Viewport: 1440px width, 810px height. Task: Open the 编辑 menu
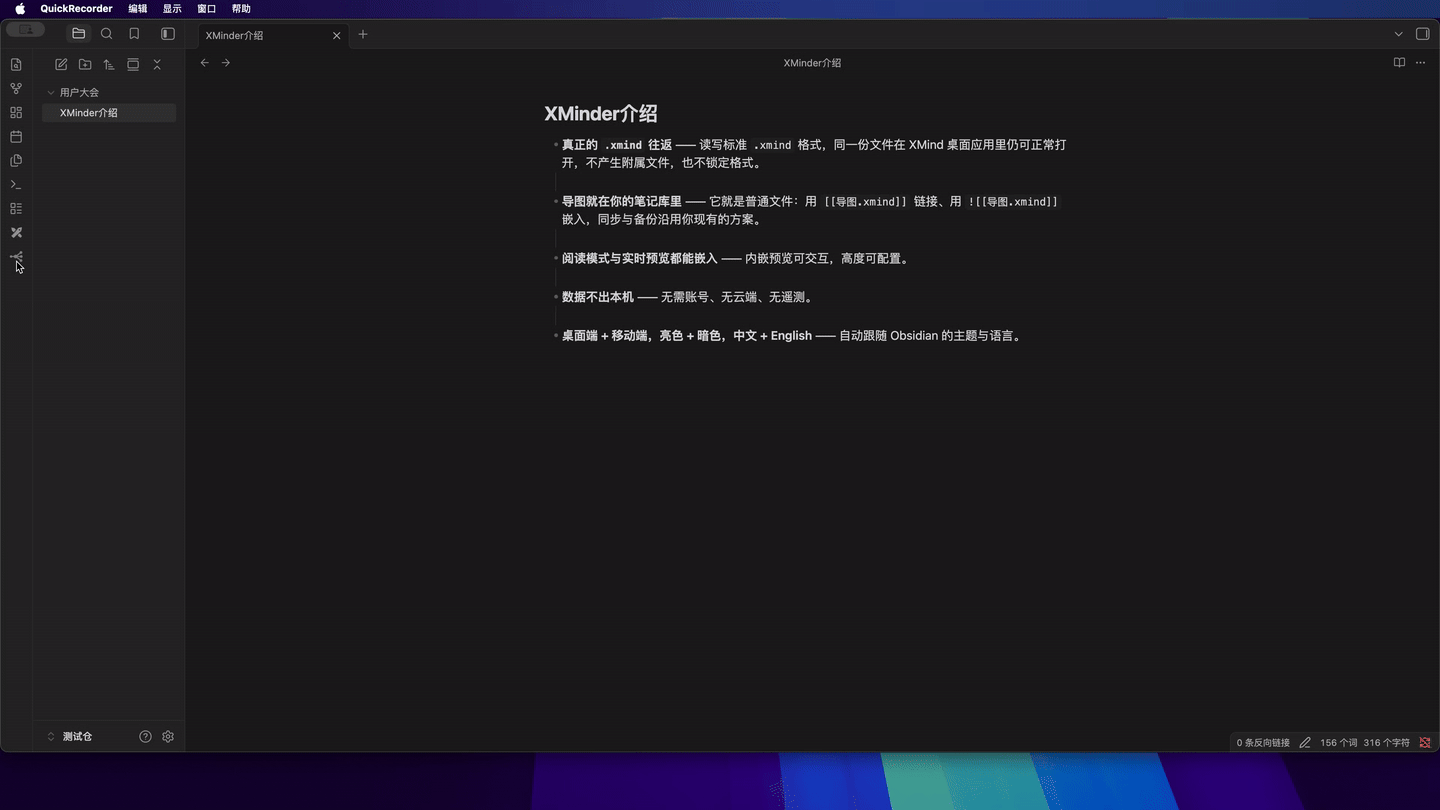tap(138, 9)
